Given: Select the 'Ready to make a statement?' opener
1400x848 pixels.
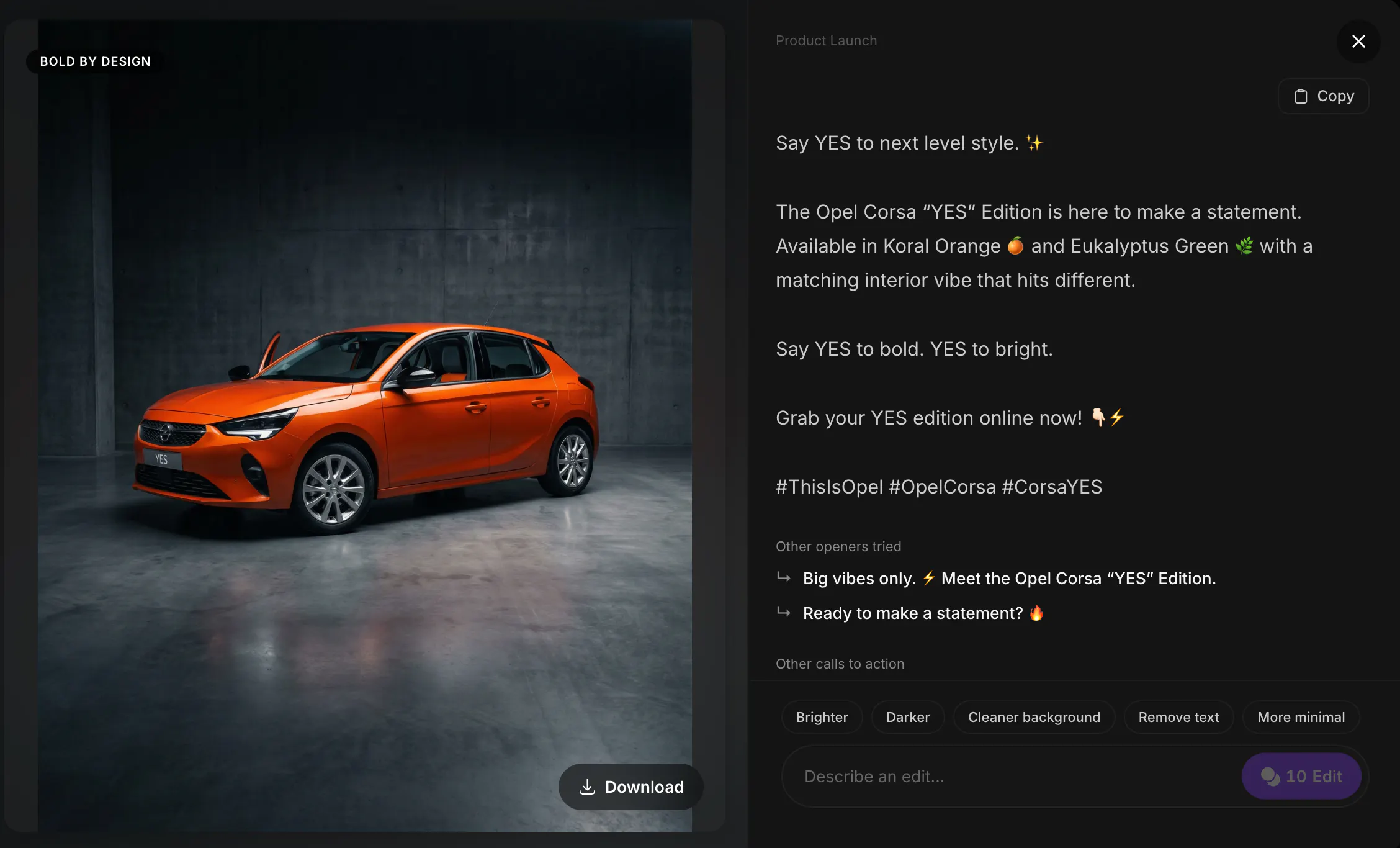Looking at the screenshot, I should pos(923,613).
